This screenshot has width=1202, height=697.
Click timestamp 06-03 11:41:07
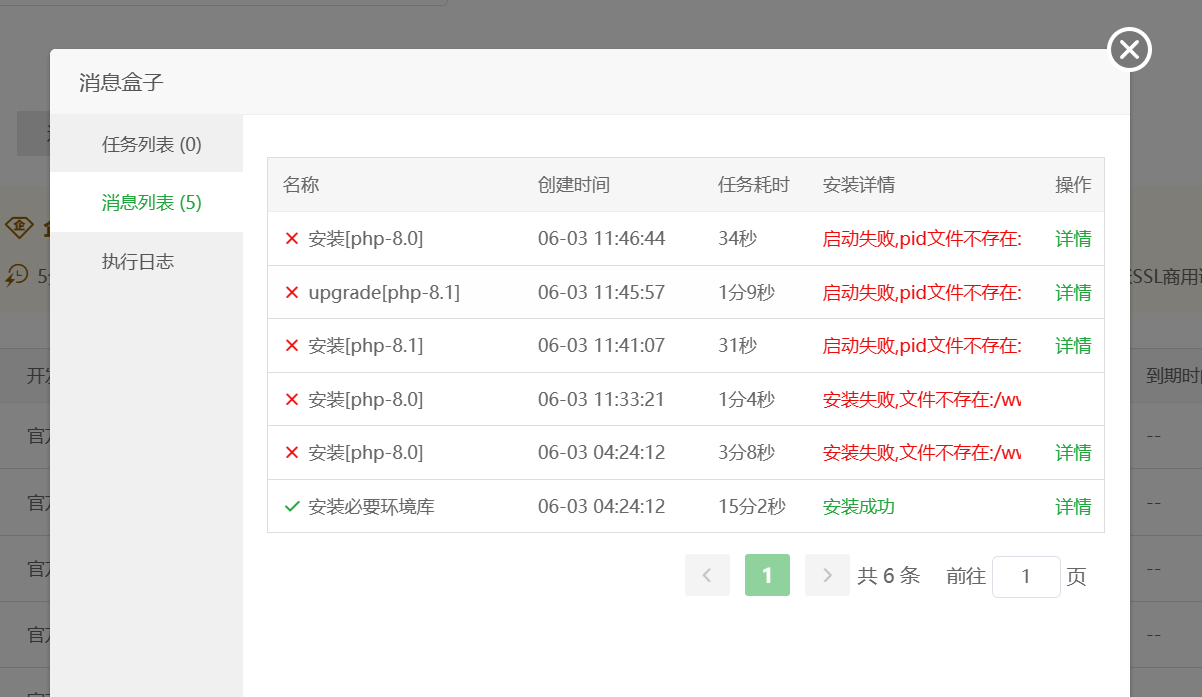point(601,346)
